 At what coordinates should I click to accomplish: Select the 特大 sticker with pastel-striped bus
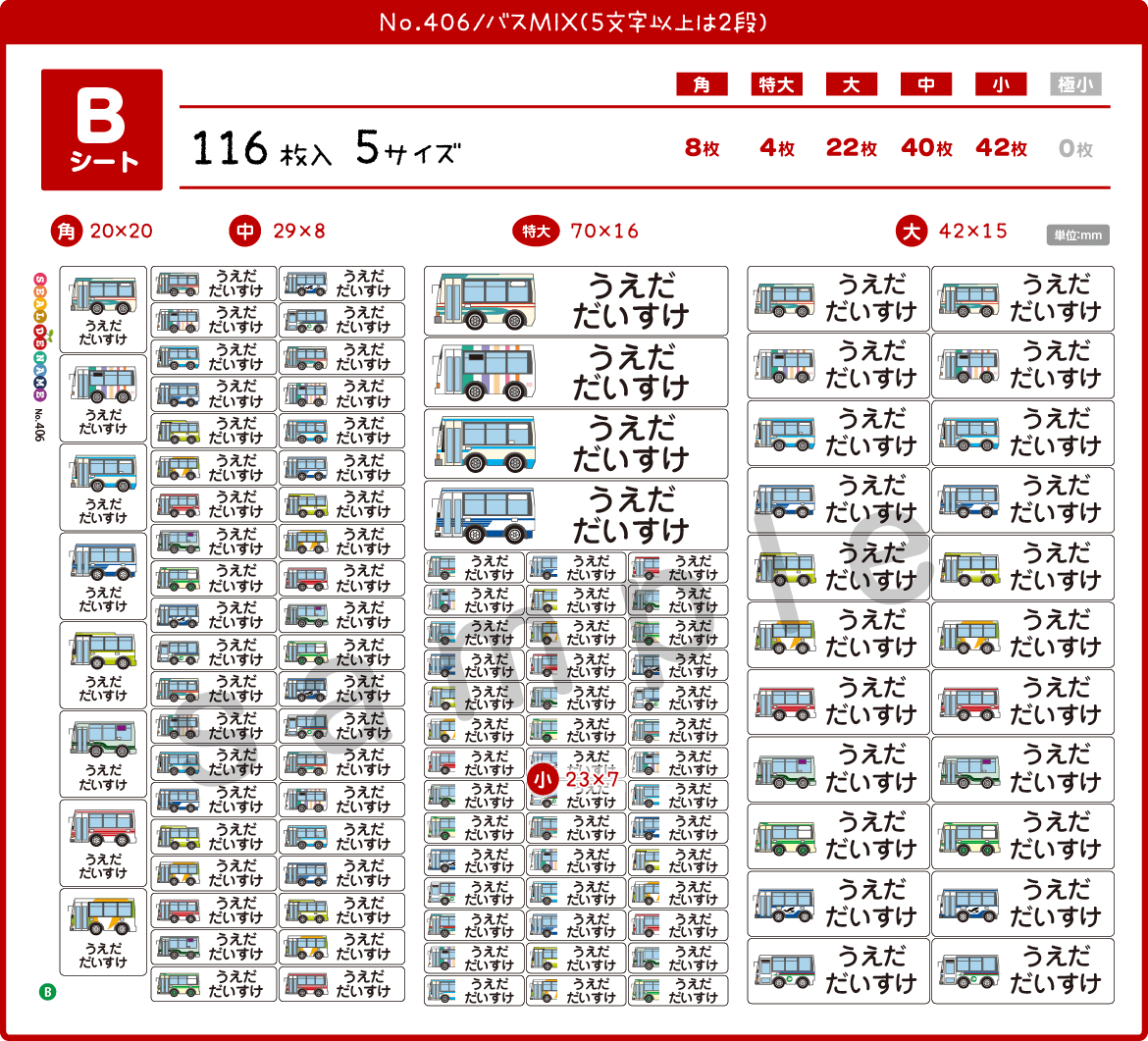(576, 372)
